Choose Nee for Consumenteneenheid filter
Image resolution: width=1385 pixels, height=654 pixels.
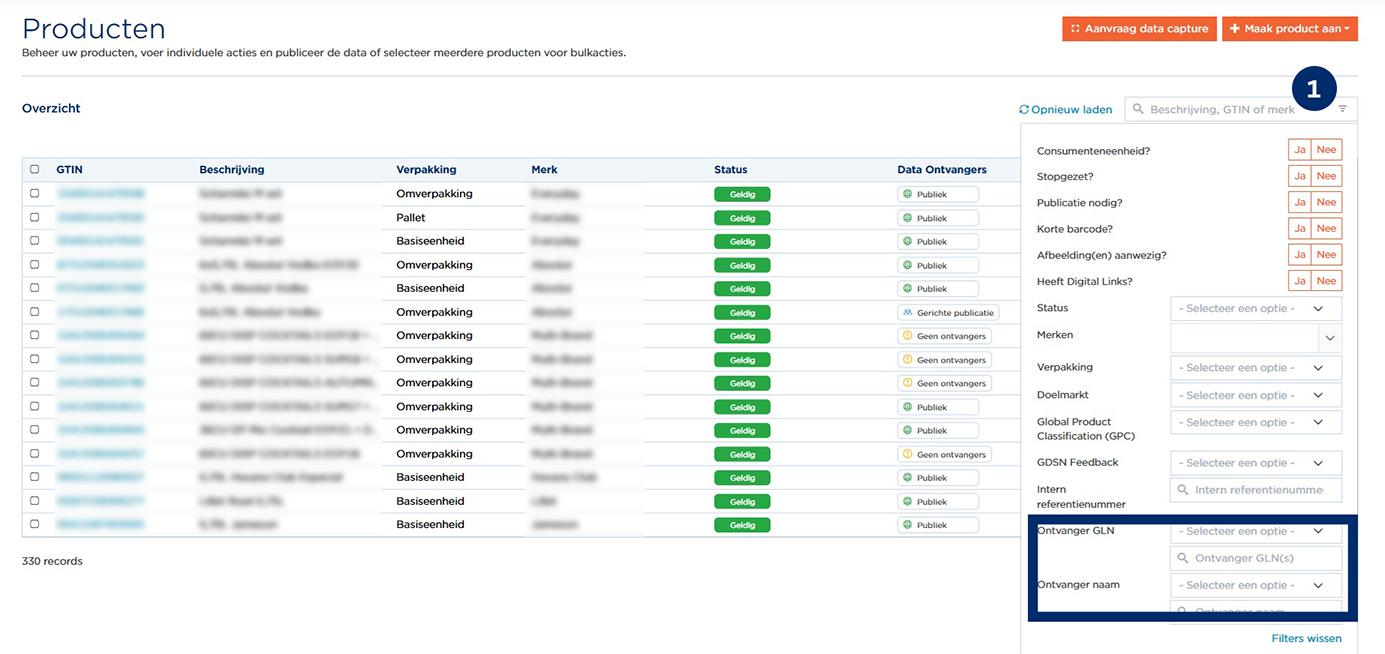point(1327,150)
